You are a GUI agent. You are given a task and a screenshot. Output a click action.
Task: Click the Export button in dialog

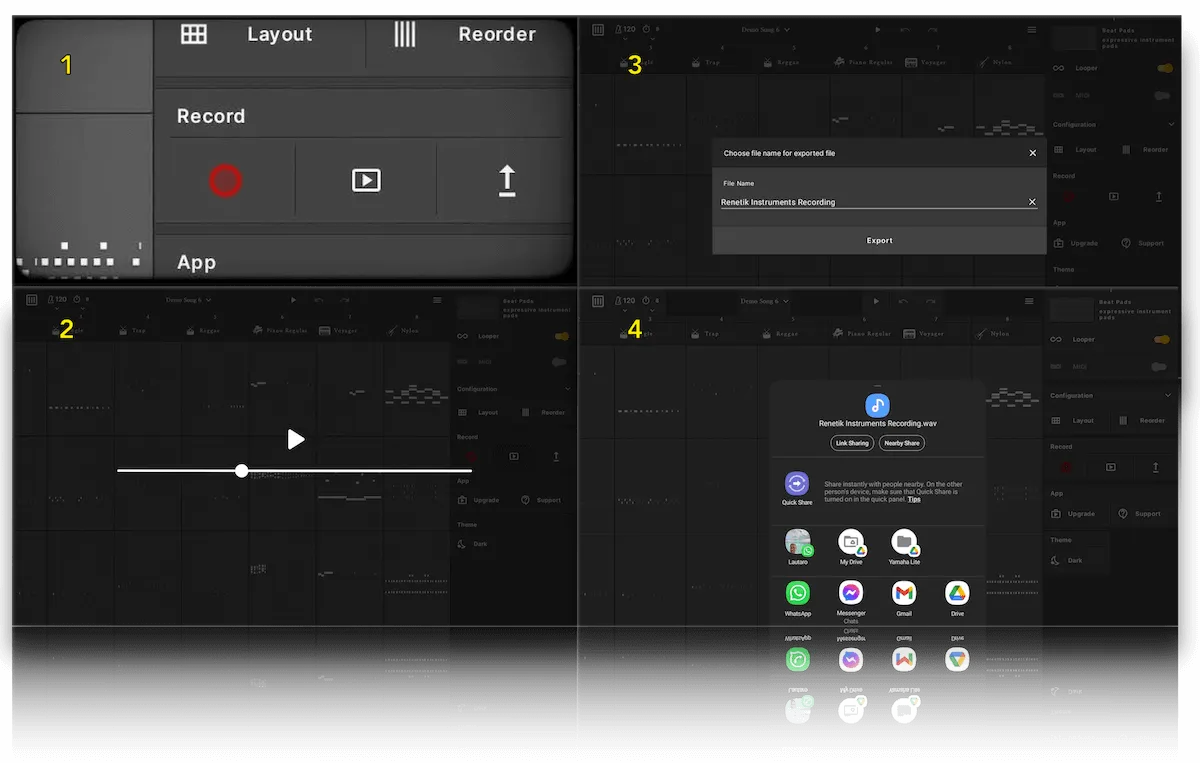click(x=880, y=240)
